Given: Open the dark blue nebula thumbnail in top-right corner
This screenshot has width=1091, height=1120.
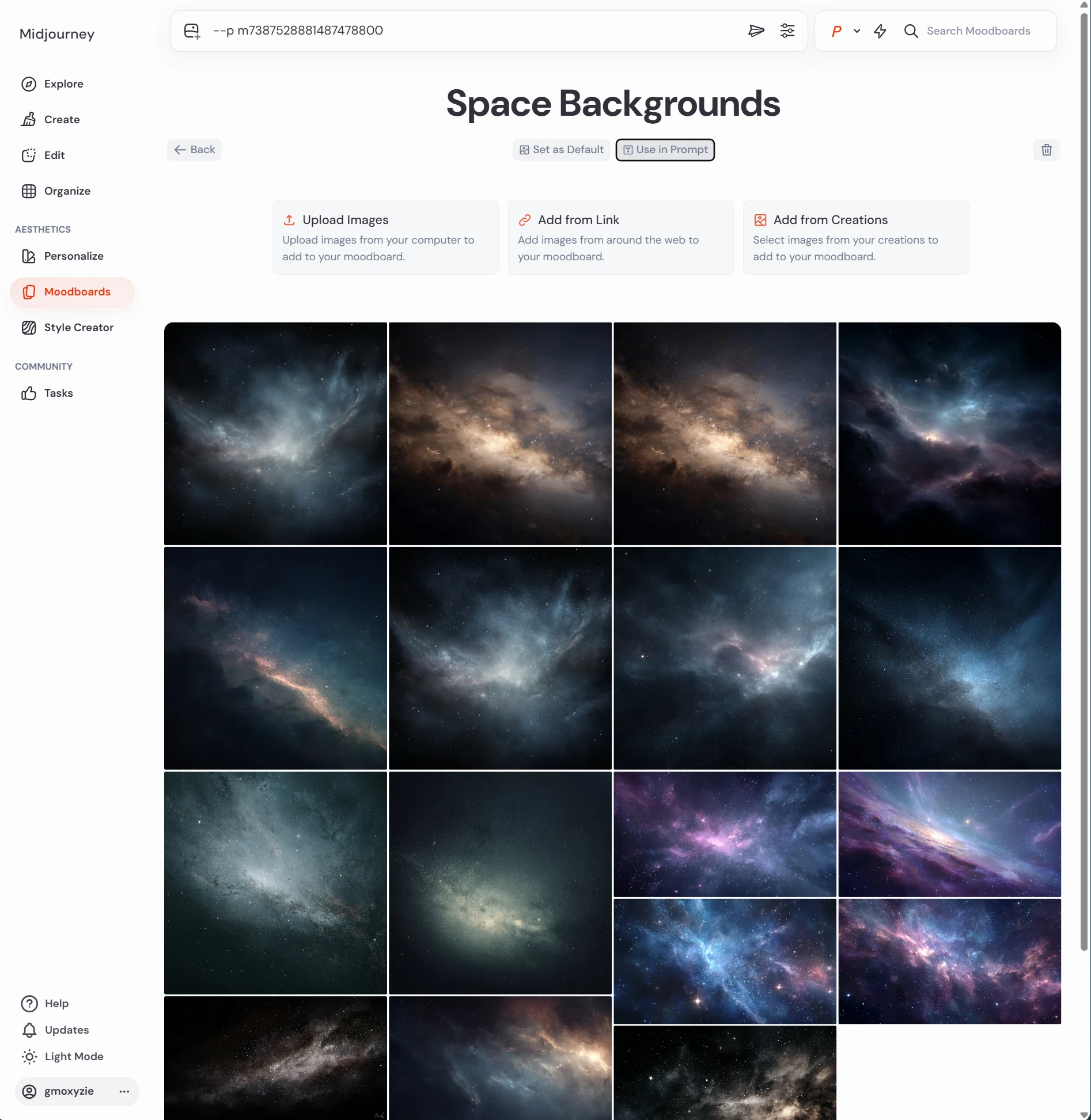Looking at the screenshot, I should click(x=949, y=434).
